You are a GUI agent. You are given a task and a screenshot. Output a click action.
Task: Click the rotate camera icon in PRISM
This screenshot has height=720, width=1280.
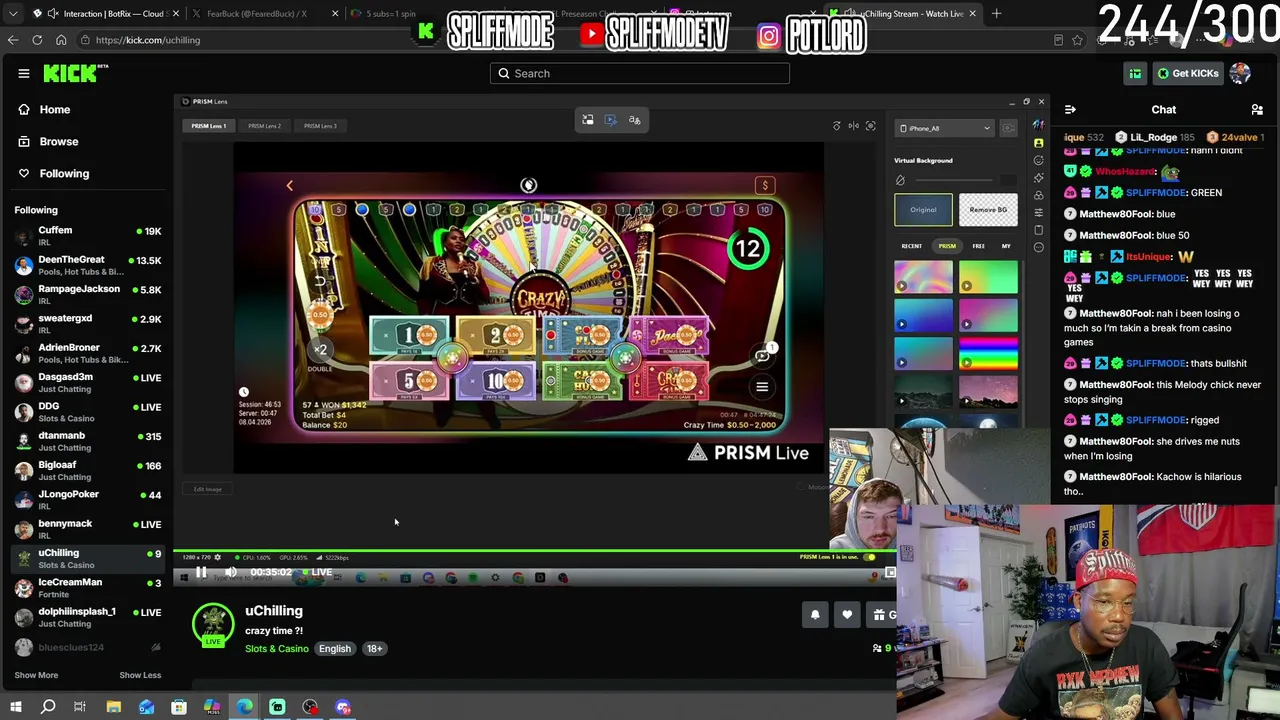[x=837, y=126]
